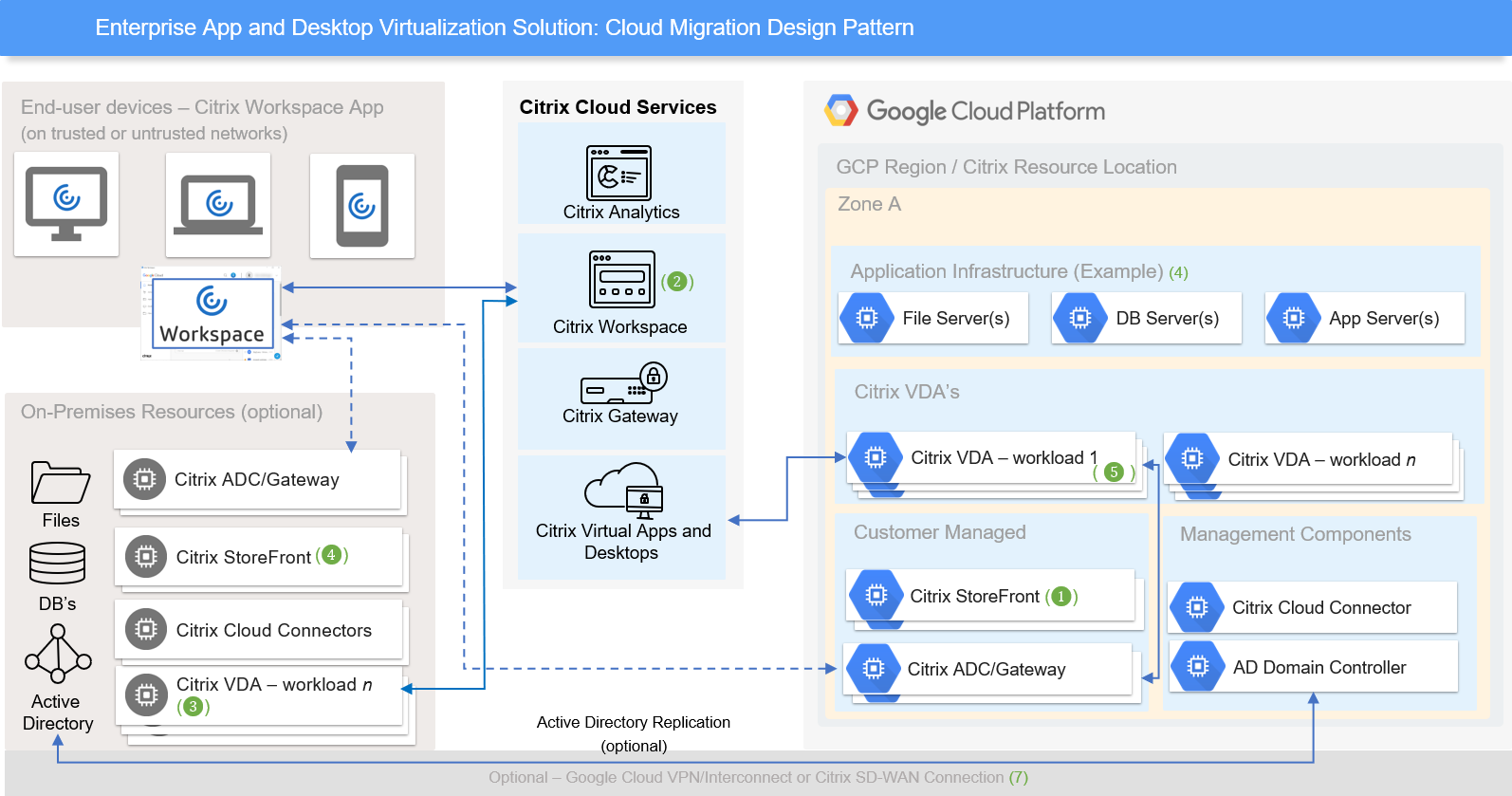Click the GCP Citrix VDA workload n hexagon icon
1512x796 pixels.
tap(1192, 459)
